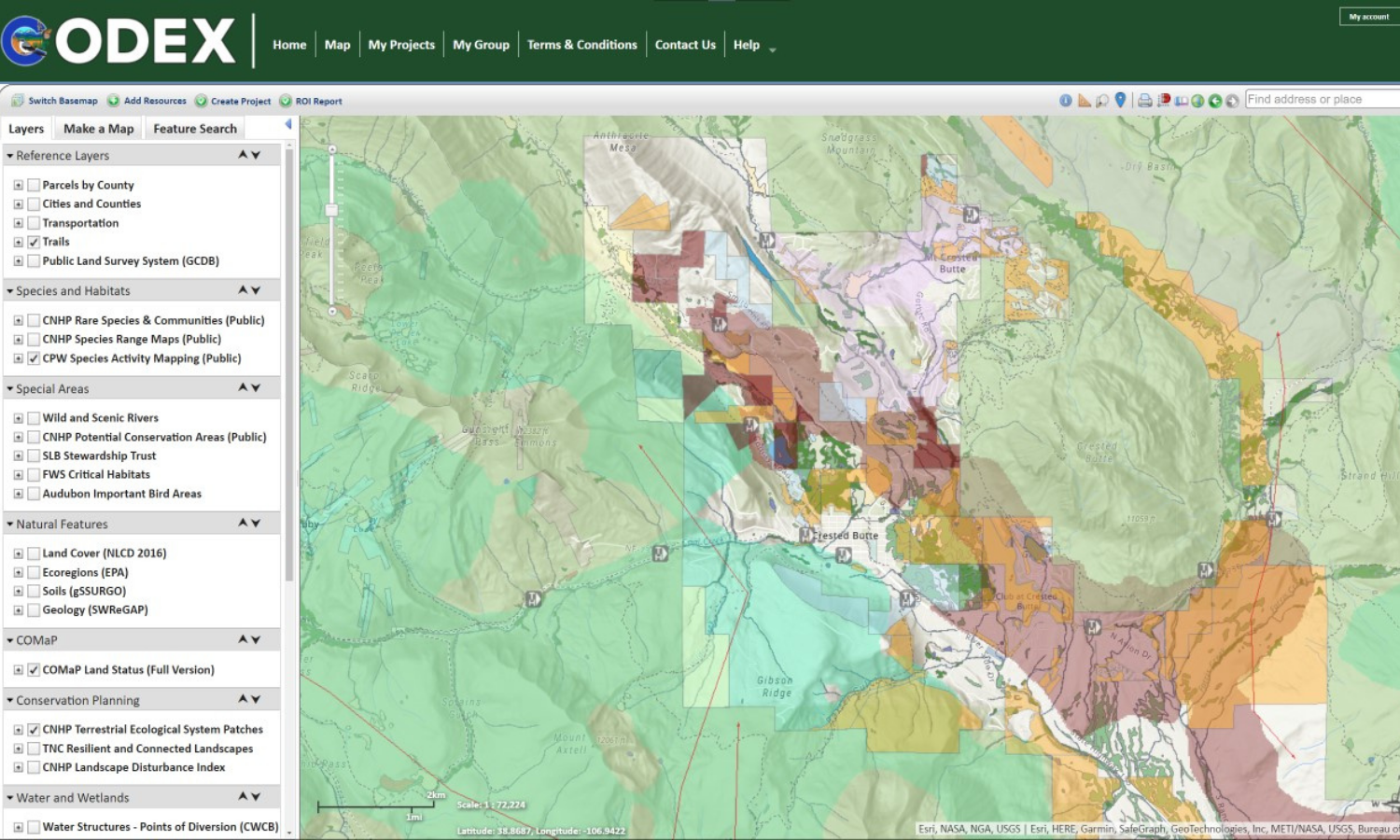The height and width of the screenshot is (840, 1400).
Task: Enable the Transportation layer
Action: click(34, 223)
